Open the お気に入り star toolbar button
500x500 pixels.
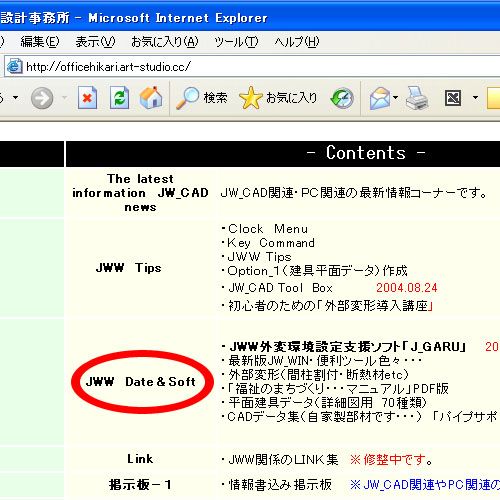coord(278,98)
